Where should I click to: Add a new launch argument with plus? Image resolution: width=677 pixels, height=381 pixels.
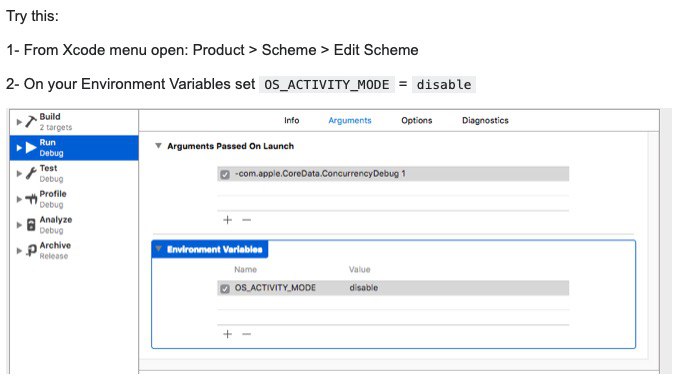[x=228, y=220]
